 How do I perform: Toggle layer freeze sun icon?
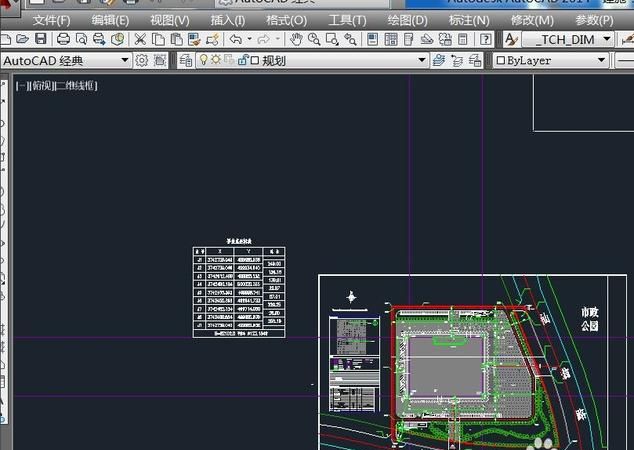[x=214, y=60]
